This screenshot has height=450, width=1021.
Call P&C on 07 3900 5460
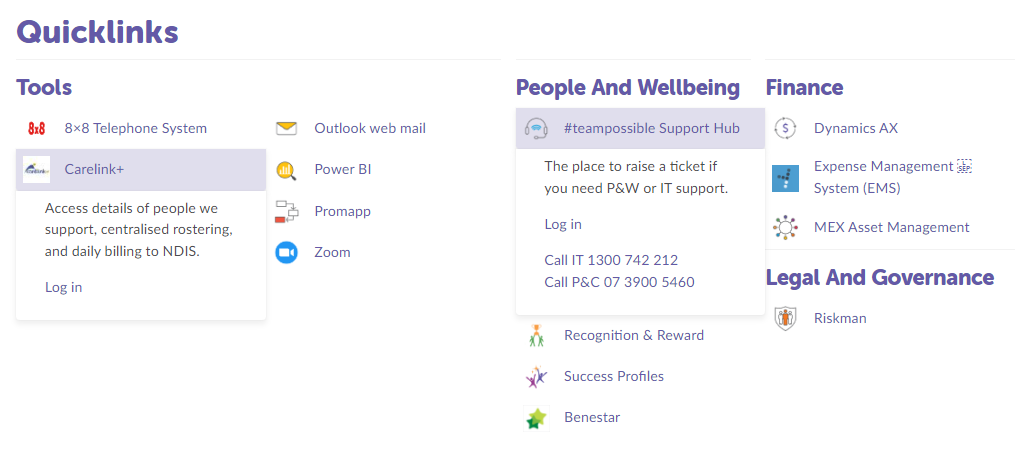[x=619, y=282]
